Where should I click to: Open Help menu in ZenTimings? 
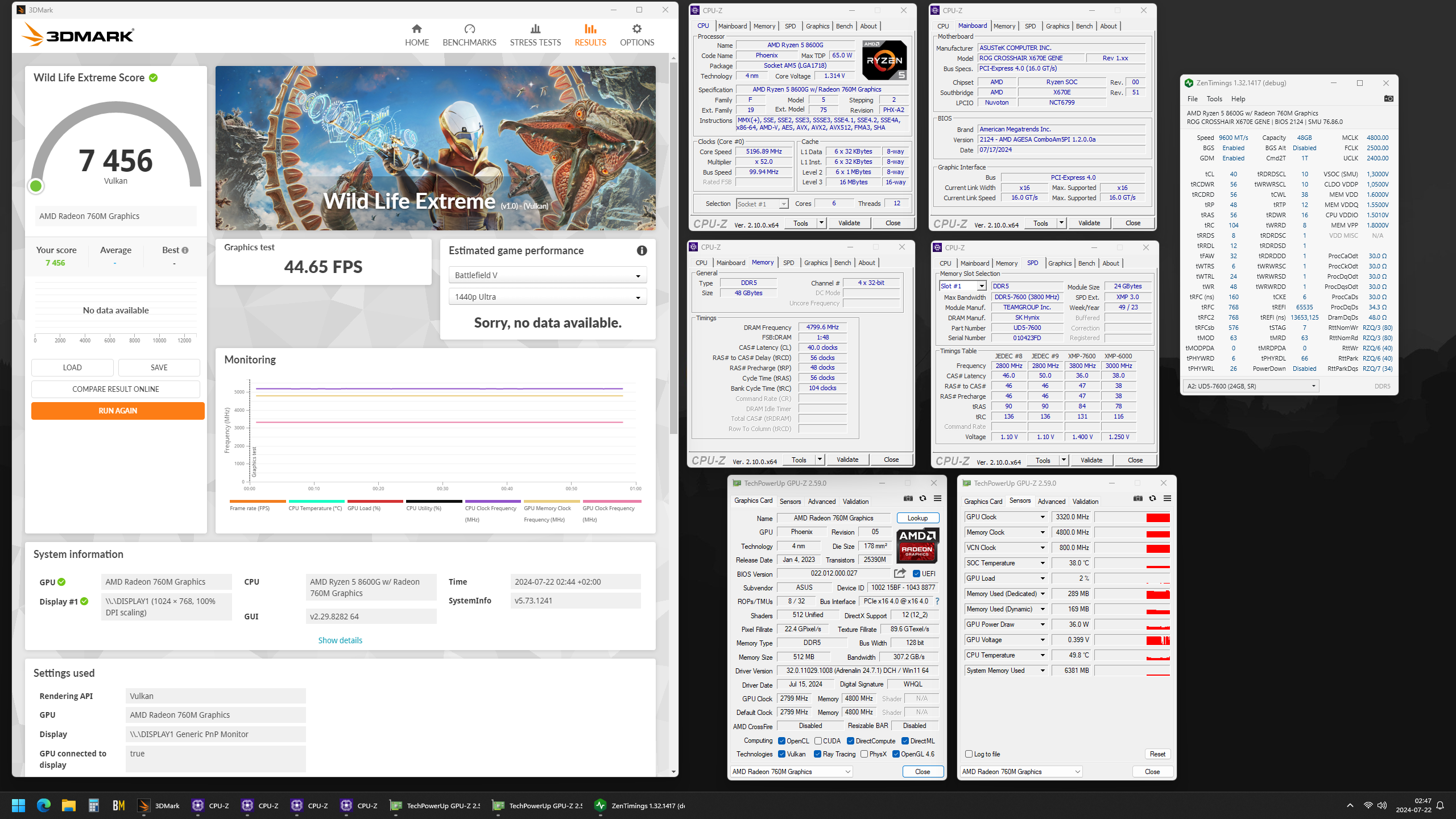(1238, 99)
